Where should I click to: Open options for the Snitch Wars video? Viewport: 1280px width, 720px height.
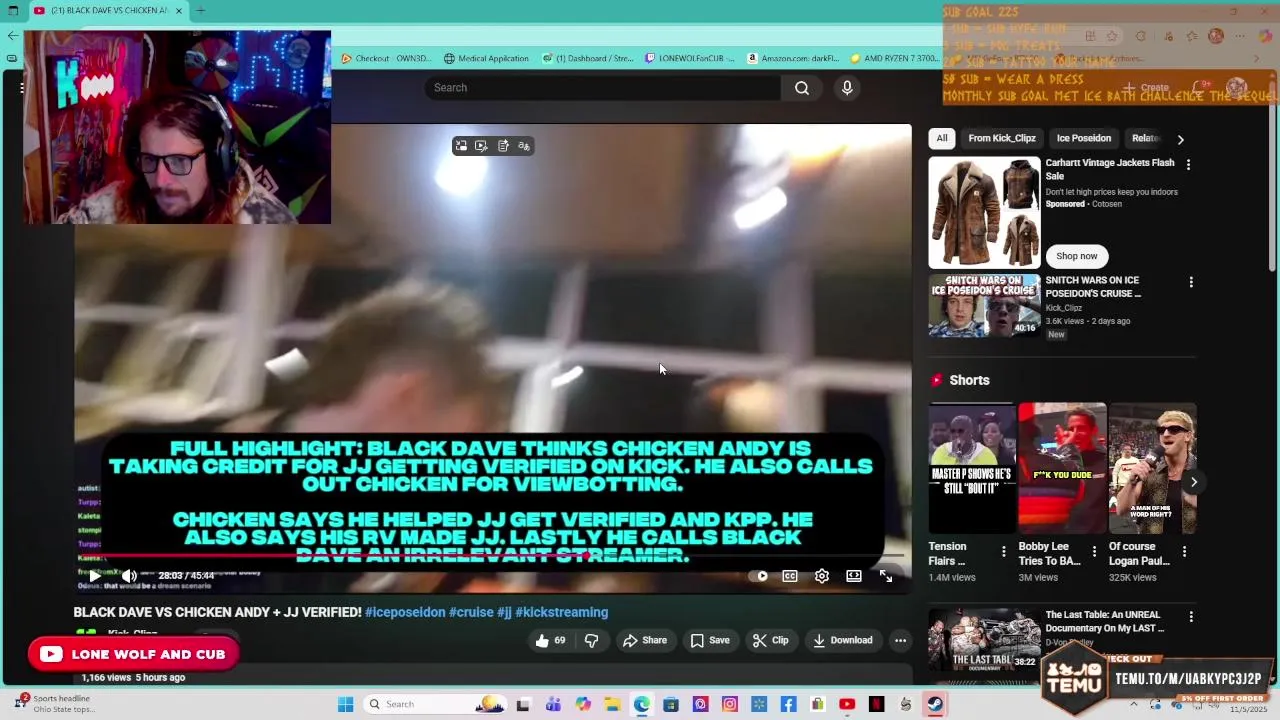coord(1191,282)
